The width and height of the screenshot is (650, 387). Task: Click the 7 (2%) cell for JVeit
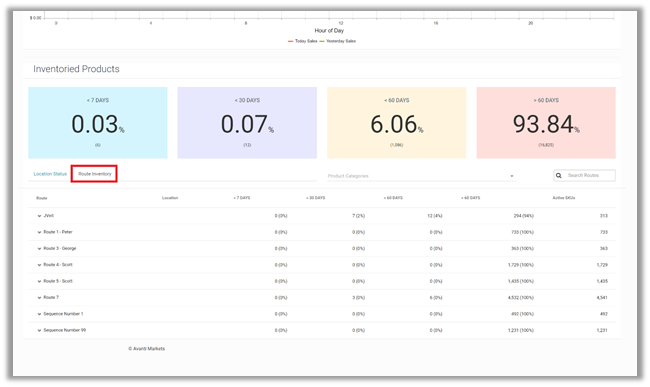point(359,216)
